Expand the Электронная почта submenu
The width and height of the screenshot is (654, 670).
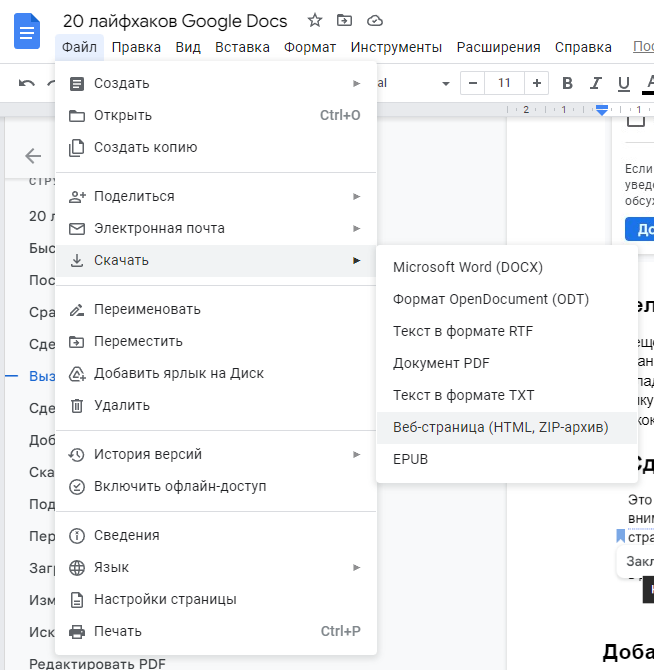216,228
